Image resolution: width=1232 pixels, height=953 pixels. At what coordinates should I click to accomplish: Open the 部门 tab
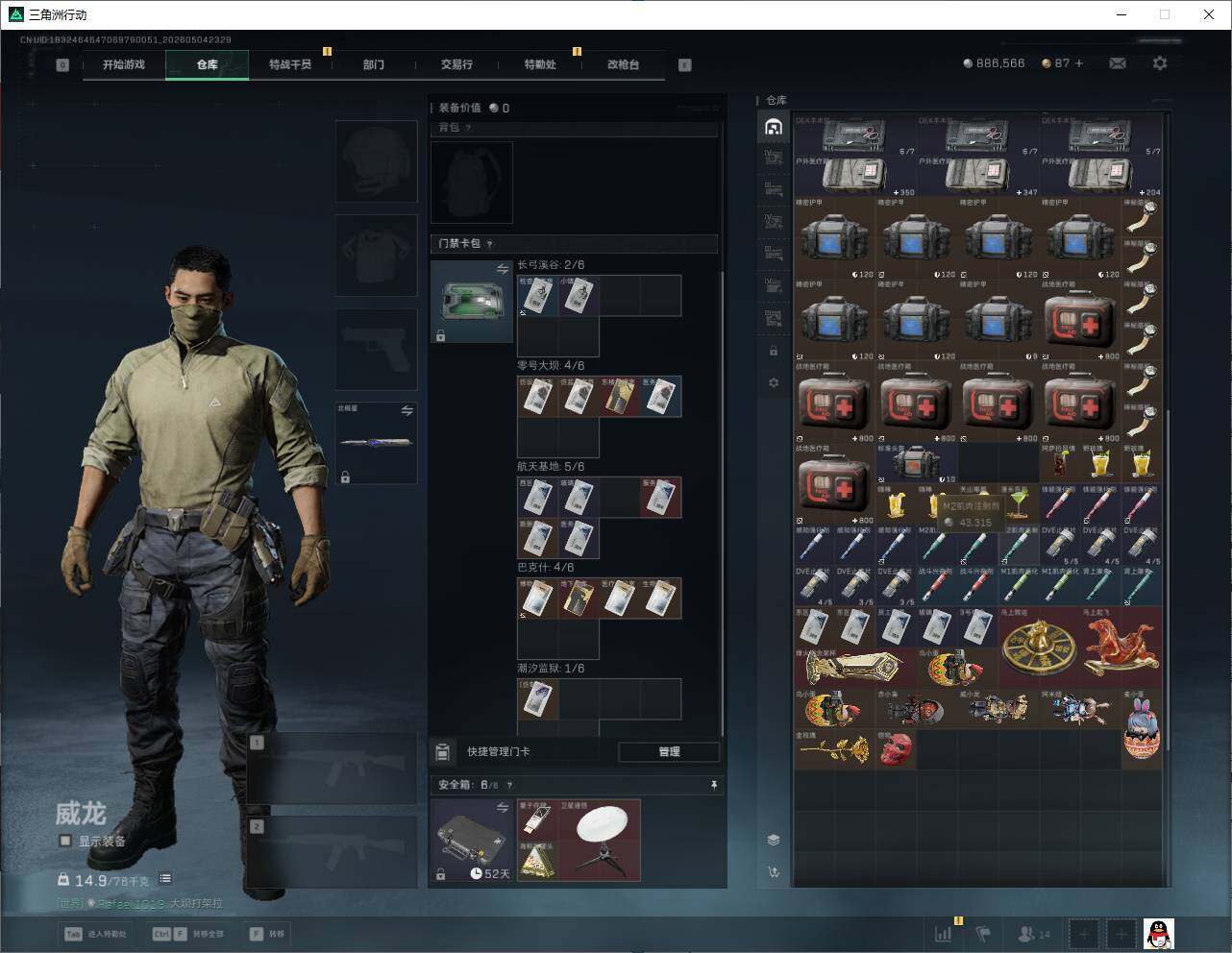(x=373, y=64)
